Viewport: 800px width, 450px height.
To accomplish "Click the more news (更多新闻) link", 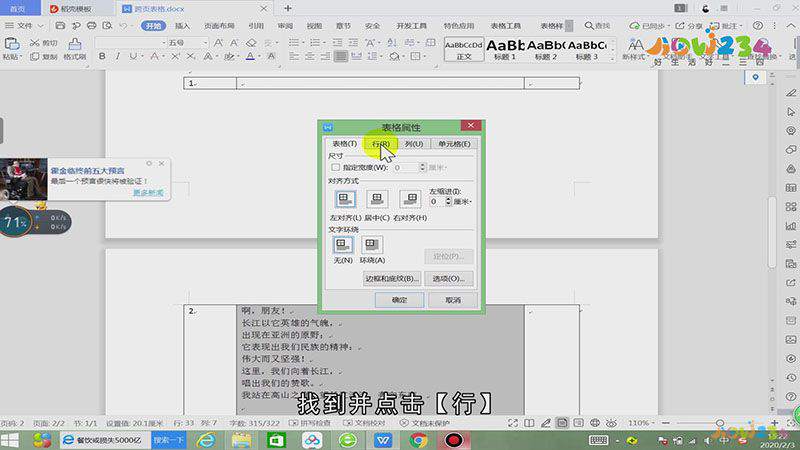I will [x=148, y=192].
